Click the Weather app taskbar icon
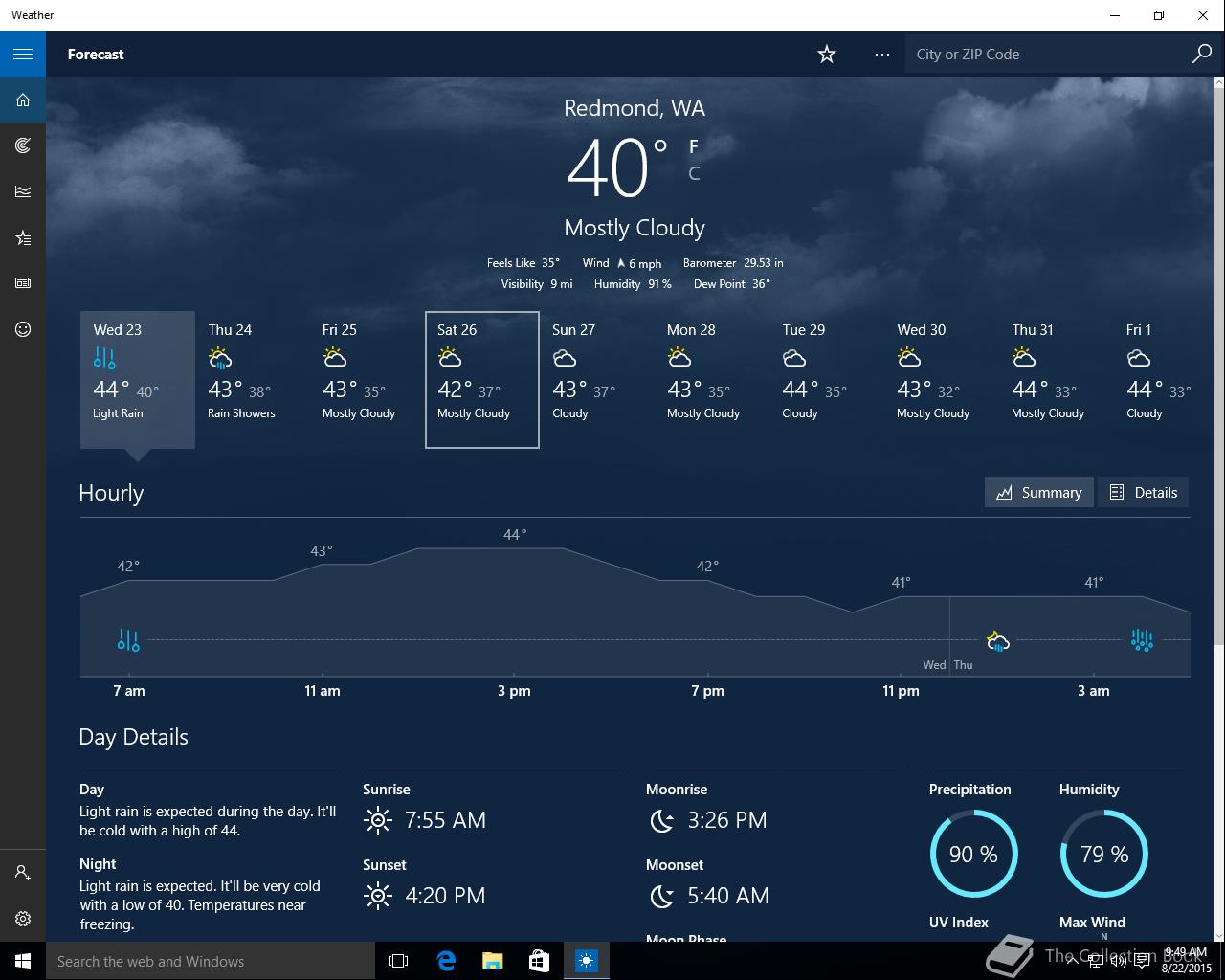This screenshot has height=980, width=1225. pyautogui.click(x=586, y=961)
